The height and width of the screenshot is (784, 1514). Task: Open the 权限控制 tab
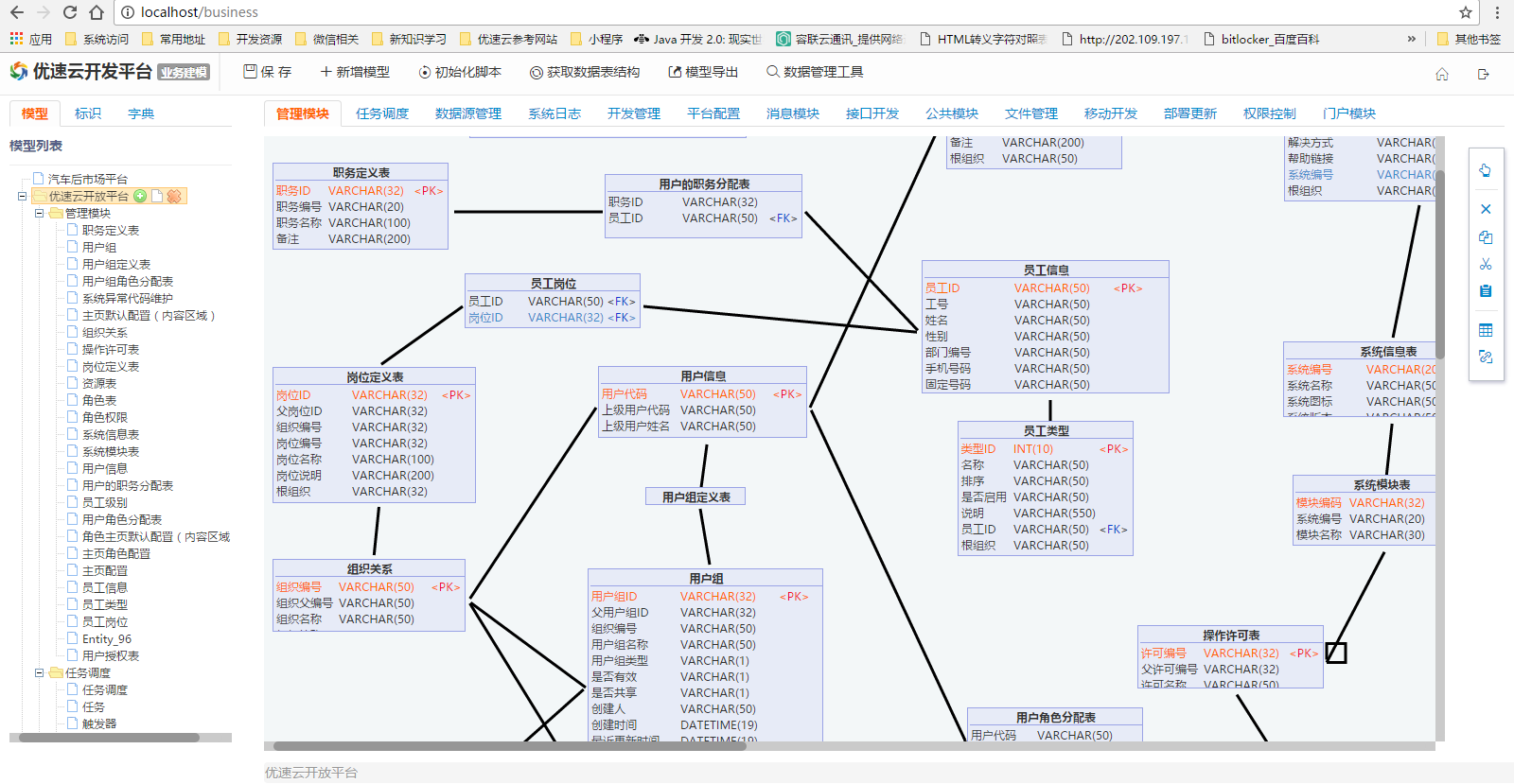1270,113
